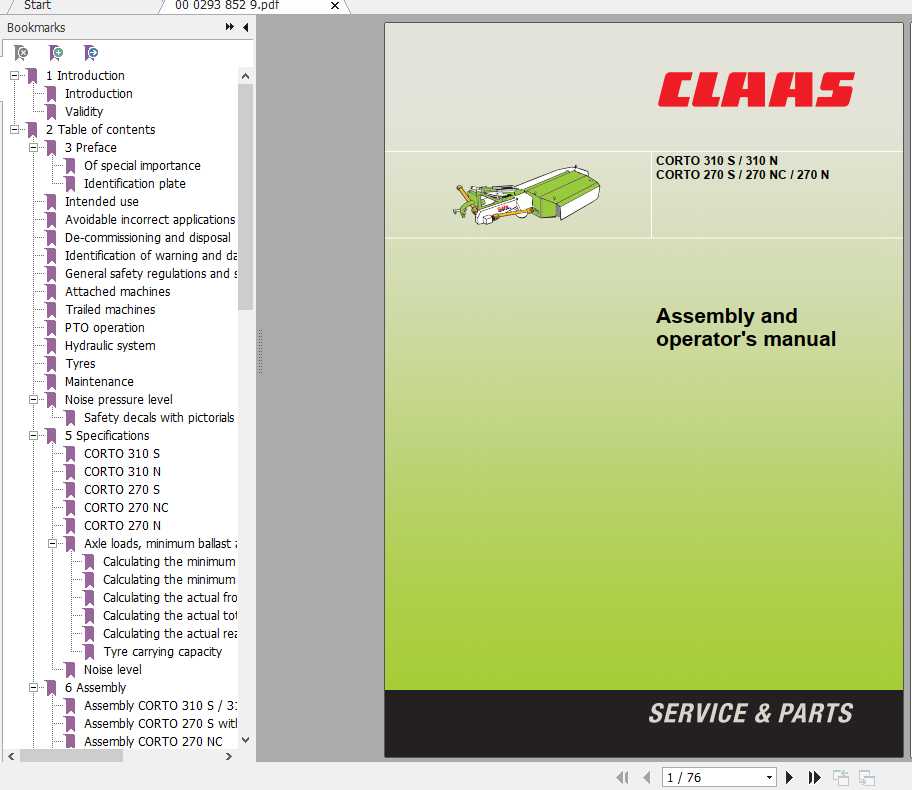Open the Maintenance bookmark
Image resolution: width=912 pixels, height=790 pixels.
99,382
